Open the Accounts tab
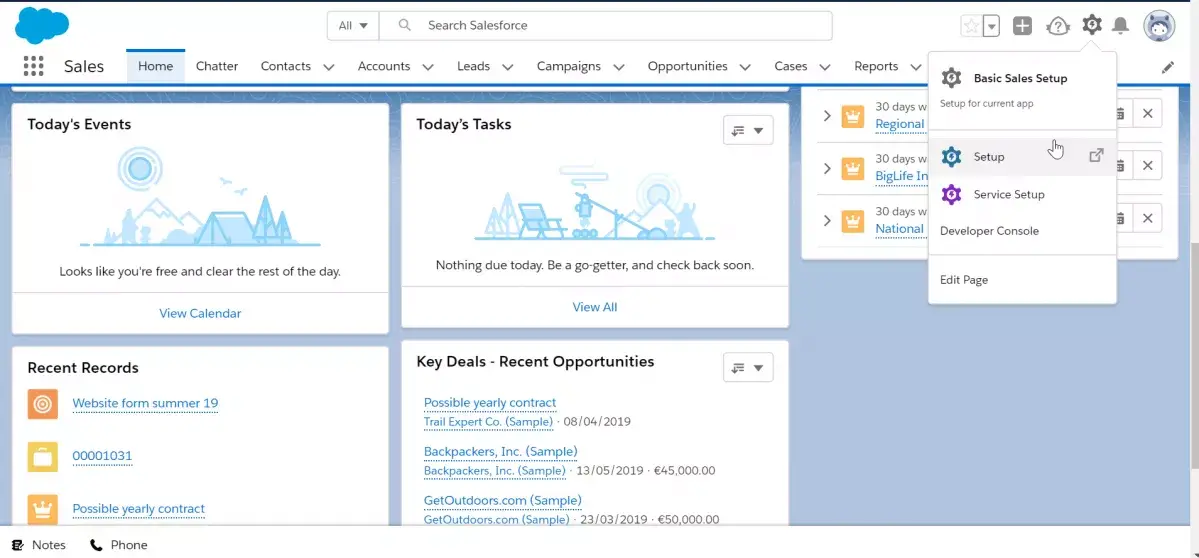 tap(384, 67)
